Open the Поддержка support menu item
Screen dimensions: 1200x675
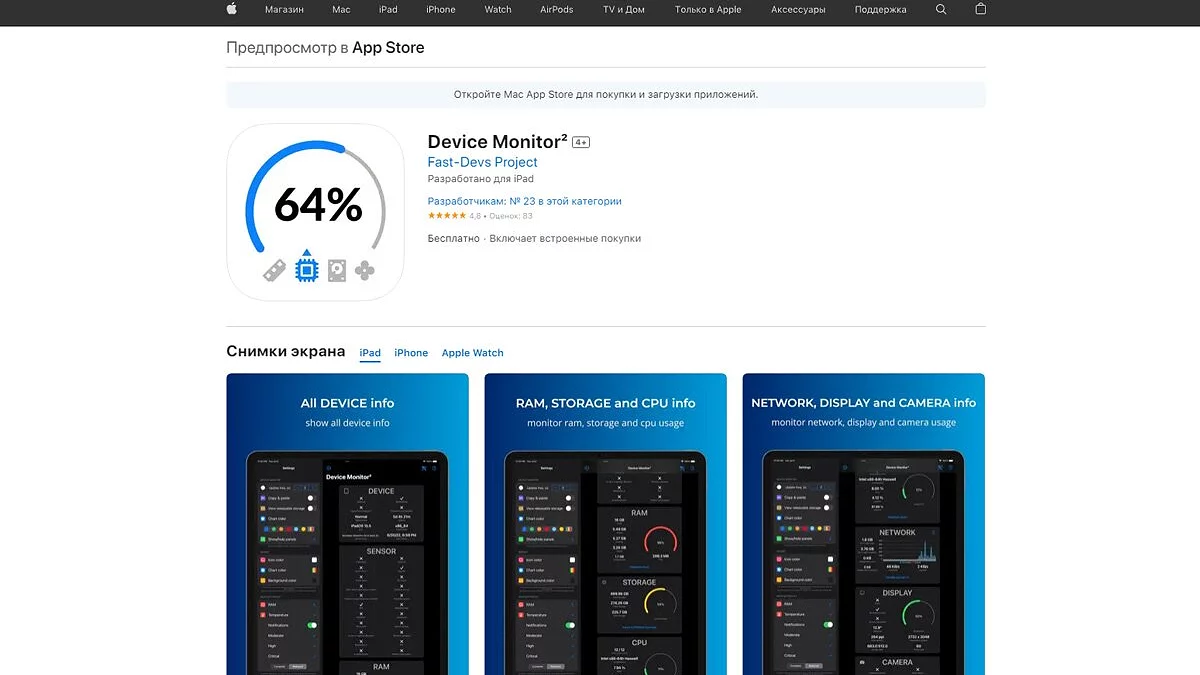pyautogui.click(x=880, y=10)
